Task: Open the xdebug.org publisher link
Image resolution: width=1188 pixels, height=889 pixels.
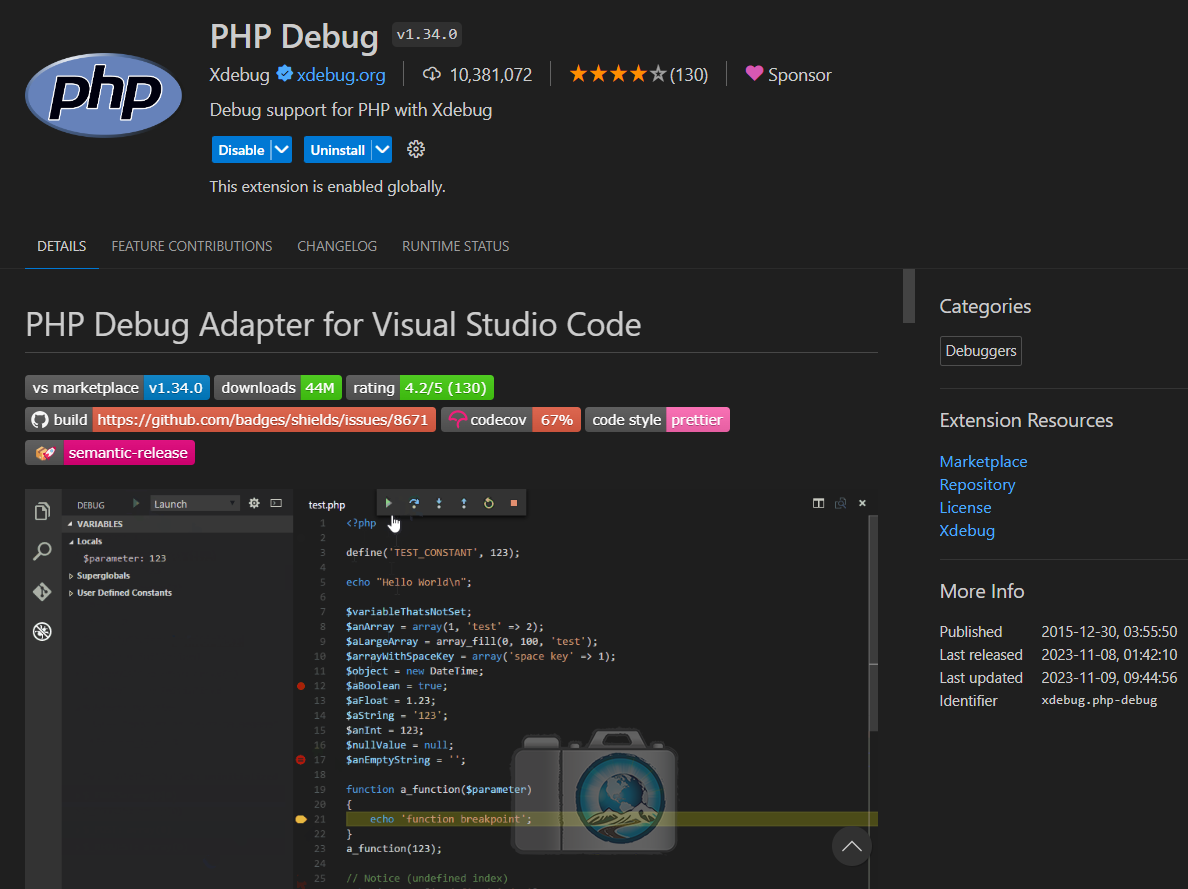Action: [x=341, y=75]
